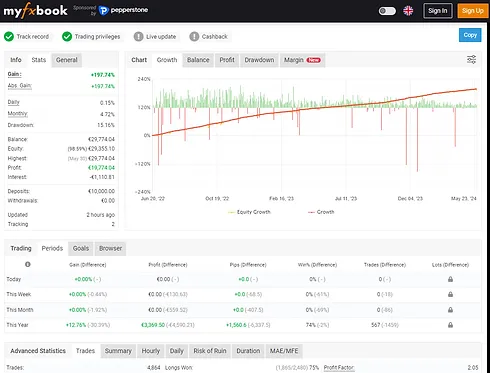Switch to the Stats tab

(39, 60)
